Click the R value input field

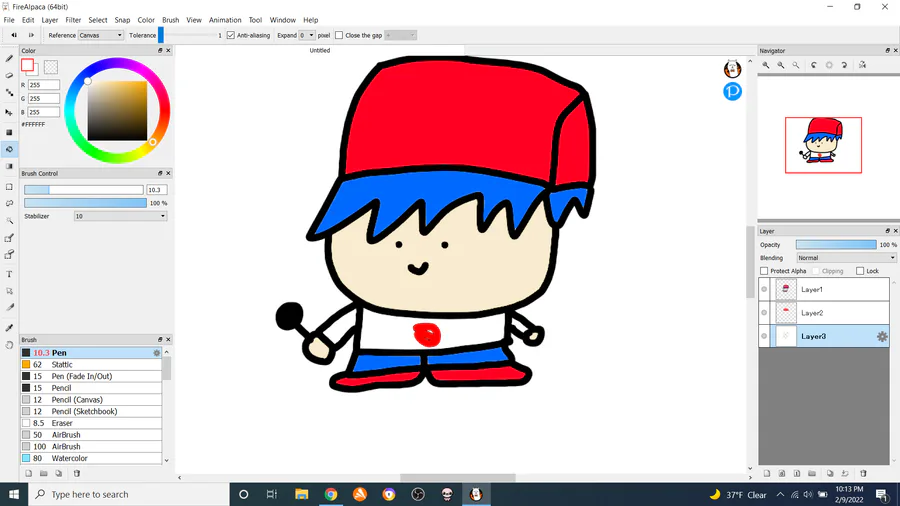[44, 85]
